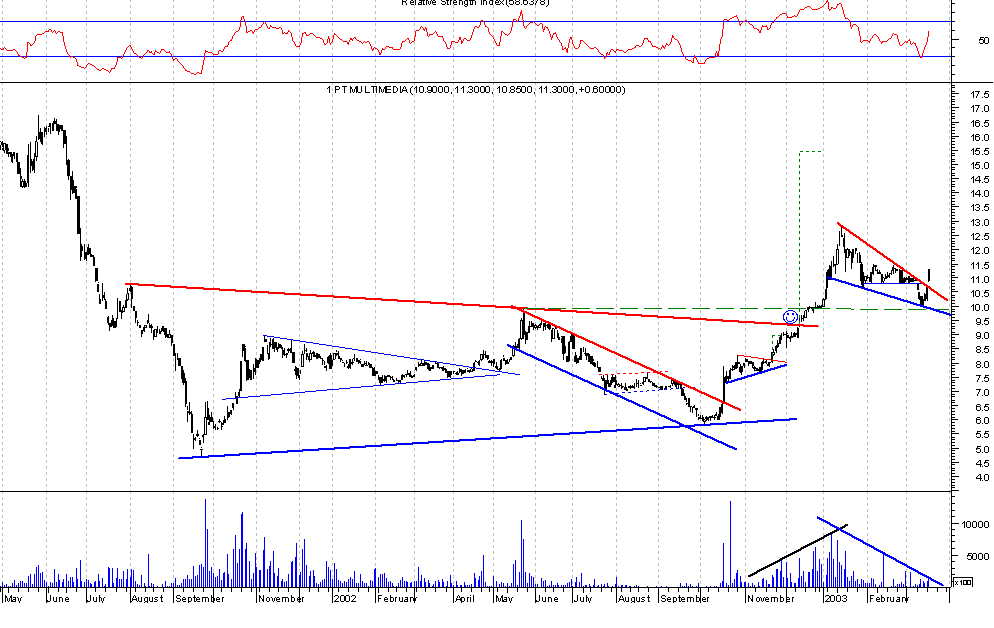Screen dimensions: 994x628
Task: Click the 13.5 price axis label
Action: 980,208
